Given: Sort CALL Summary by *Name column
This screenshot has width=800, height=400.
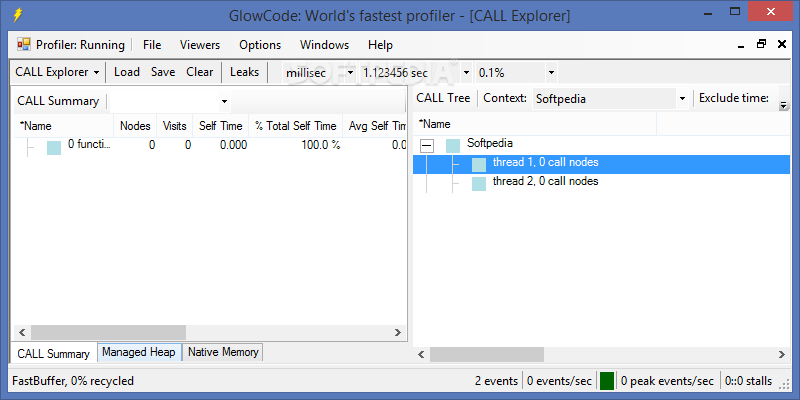Looking at the screenshot, I should coord(62,126).
